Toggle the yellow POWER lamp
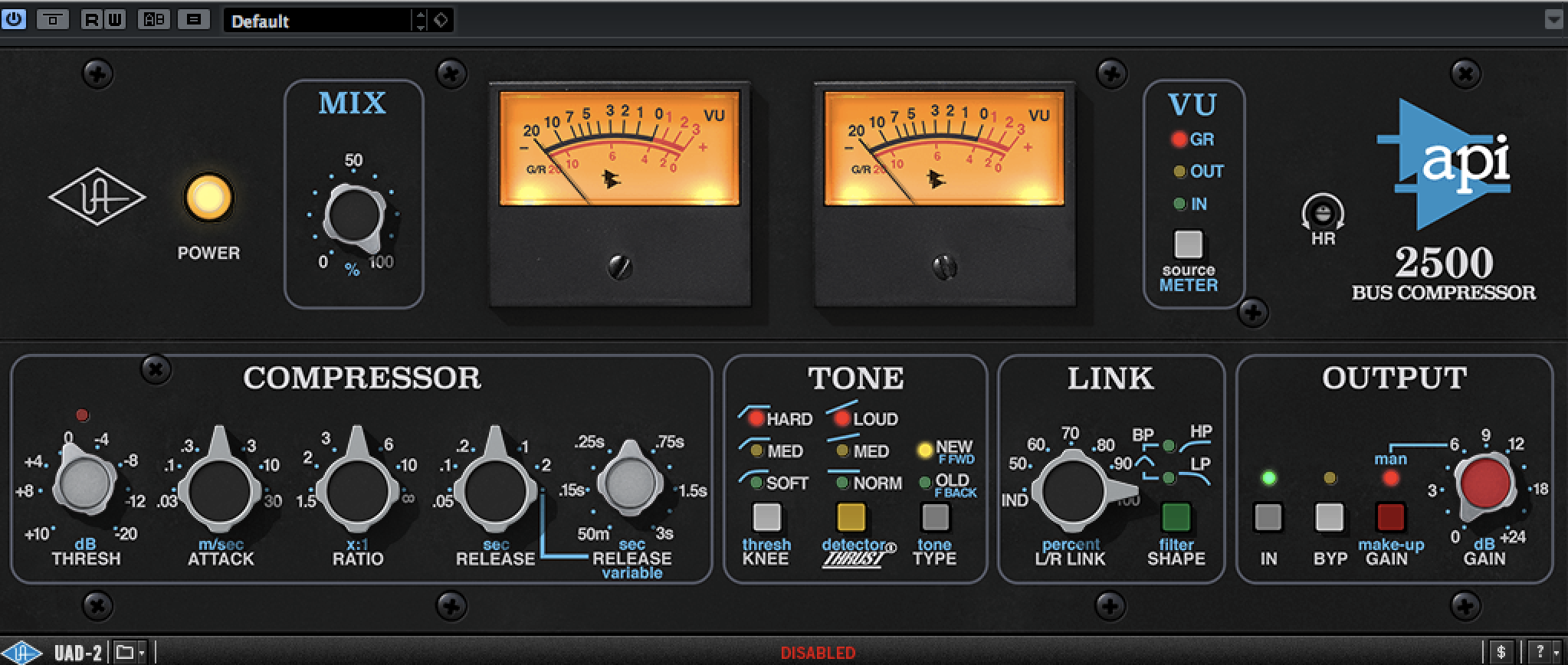This screenshot has width=1568, height=665. pyautogui.click(x=208, y=198)
